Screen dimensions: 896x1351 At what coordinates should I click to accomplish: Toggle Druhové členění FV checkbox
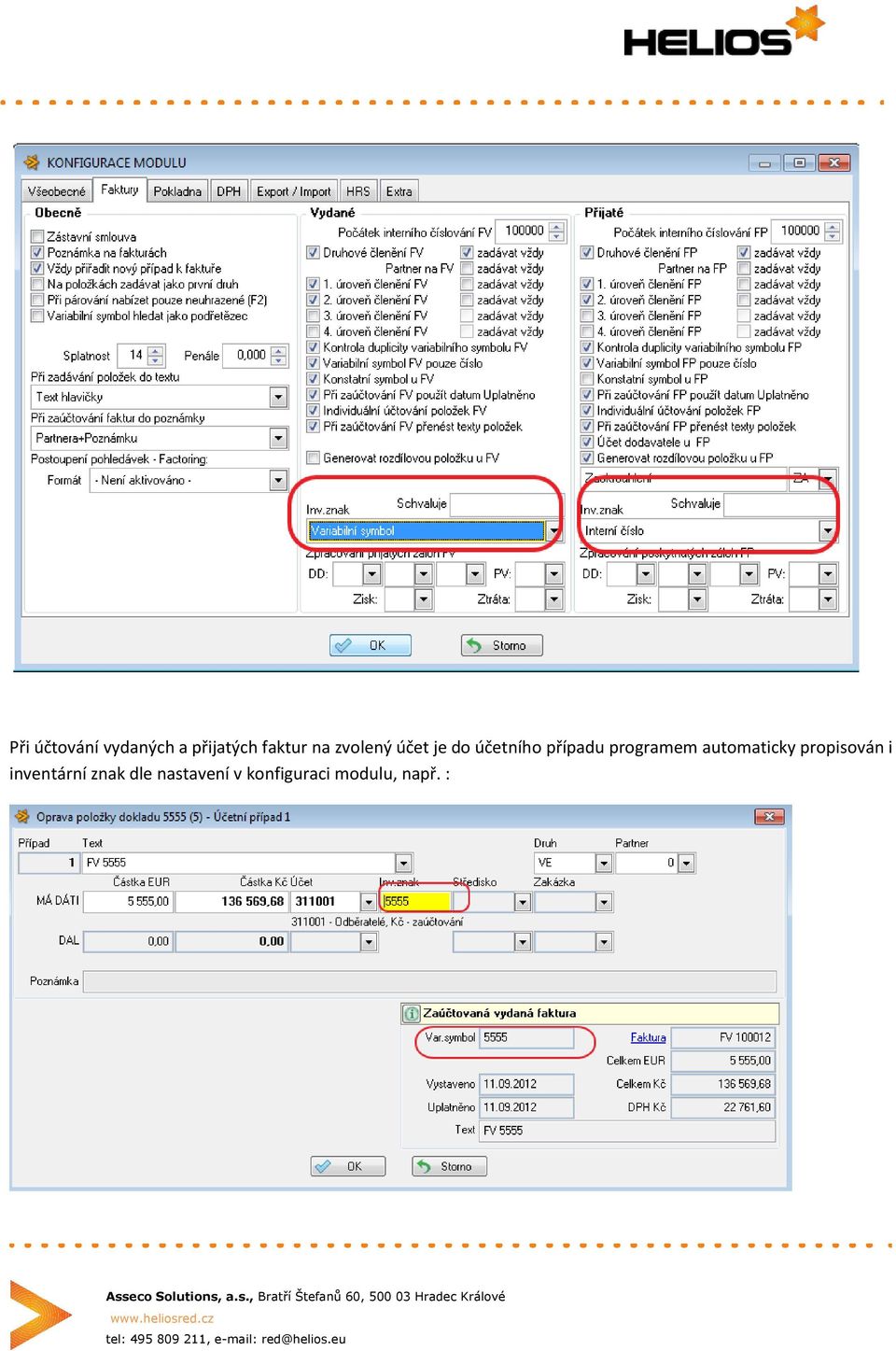click(314, 253)
